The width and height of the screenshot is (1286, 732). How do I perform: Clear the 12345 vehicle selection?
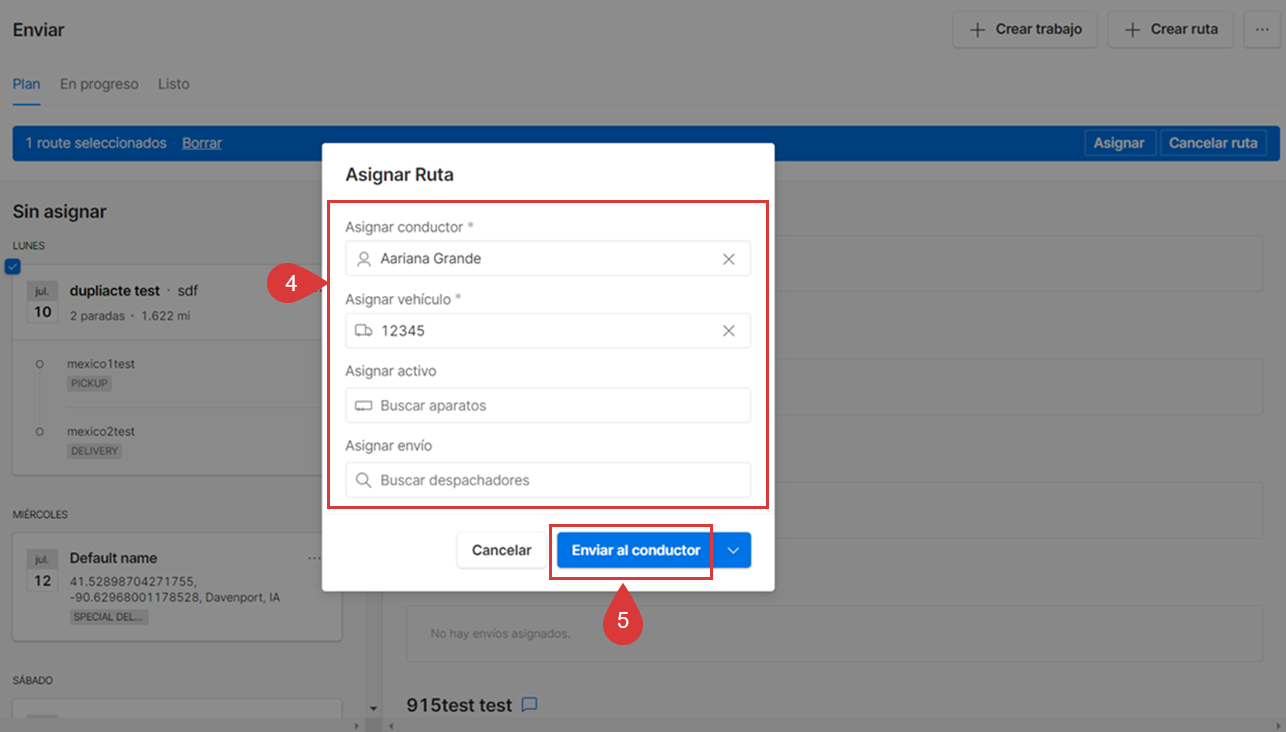pos(728,331)
